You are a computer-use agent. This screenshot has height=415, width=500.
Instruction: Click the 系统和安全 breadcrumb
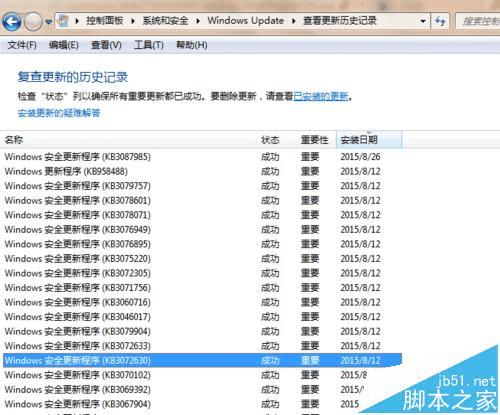coord(165,21)
